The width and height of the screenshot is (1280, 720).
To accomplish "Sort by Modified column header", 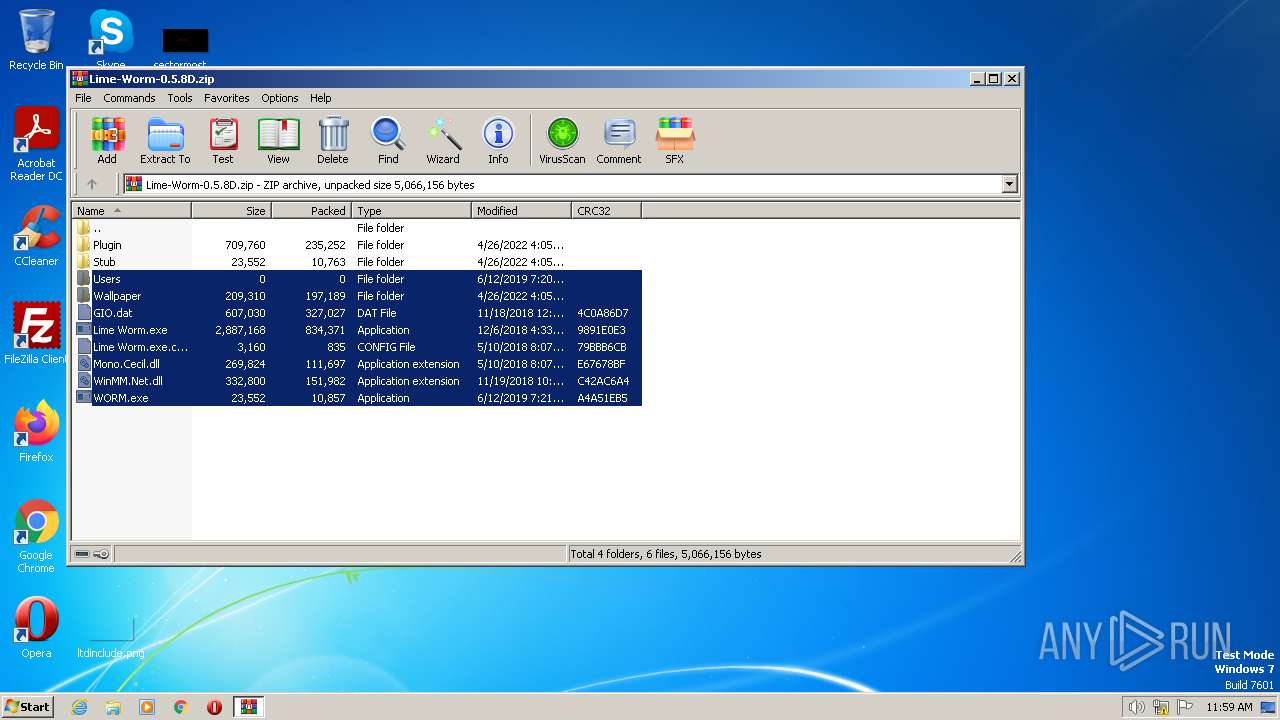I will click(x=521, y=211).
